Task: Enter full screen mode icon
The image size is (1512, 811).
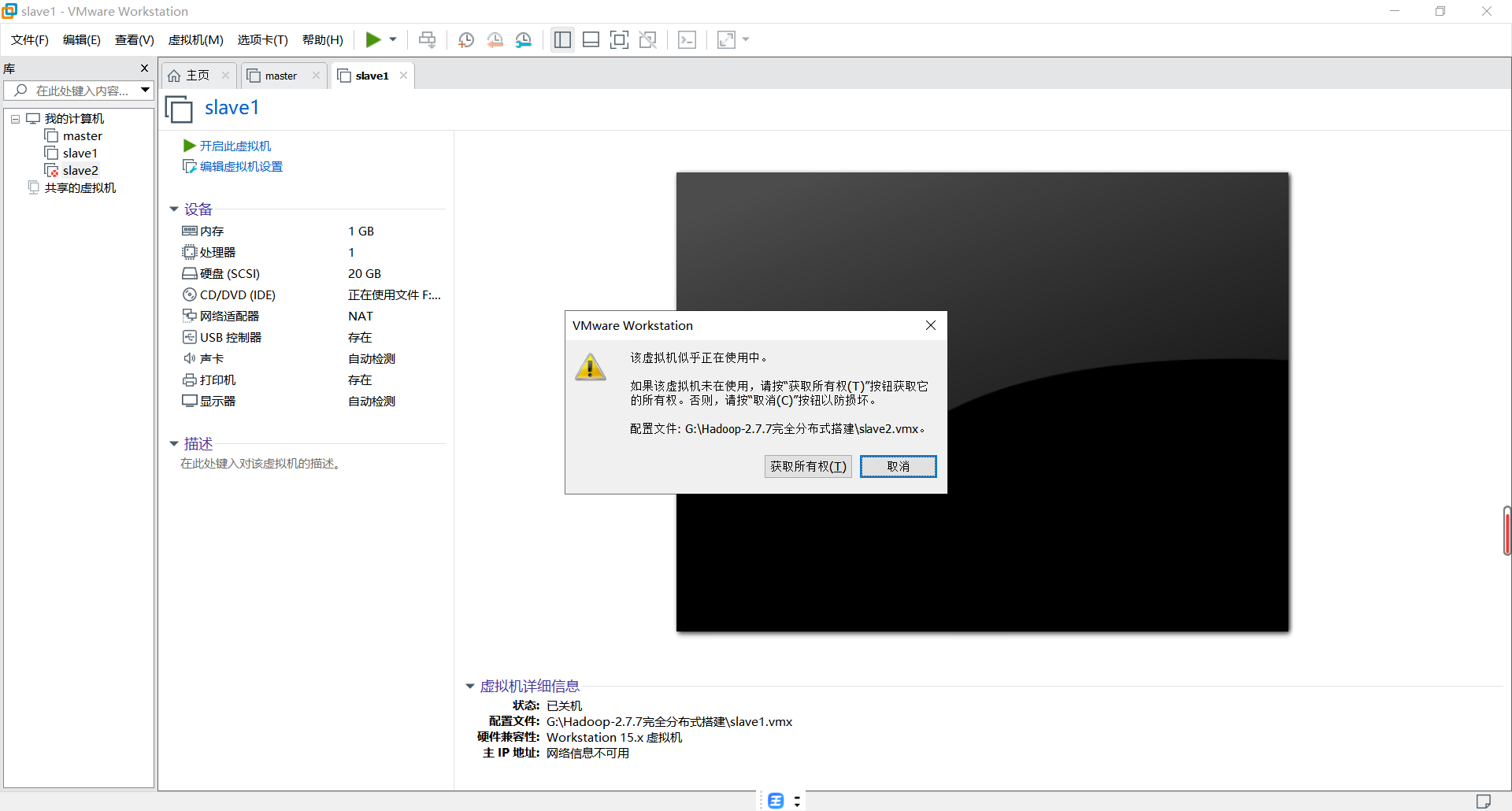Action: (x=620, y=39)
